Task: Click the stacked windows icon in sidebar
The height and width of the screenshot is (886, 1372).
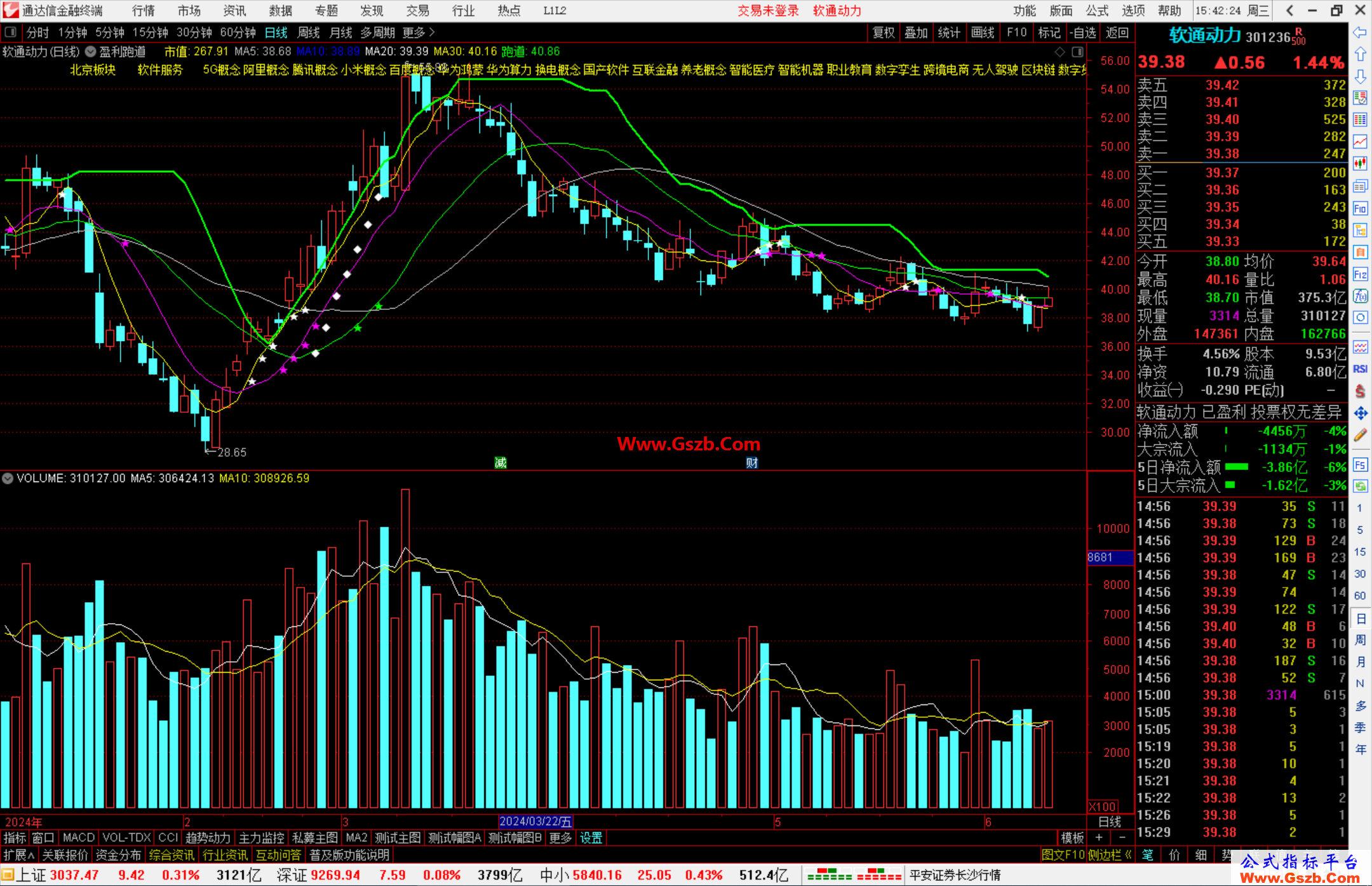Action: [1360, 186]
